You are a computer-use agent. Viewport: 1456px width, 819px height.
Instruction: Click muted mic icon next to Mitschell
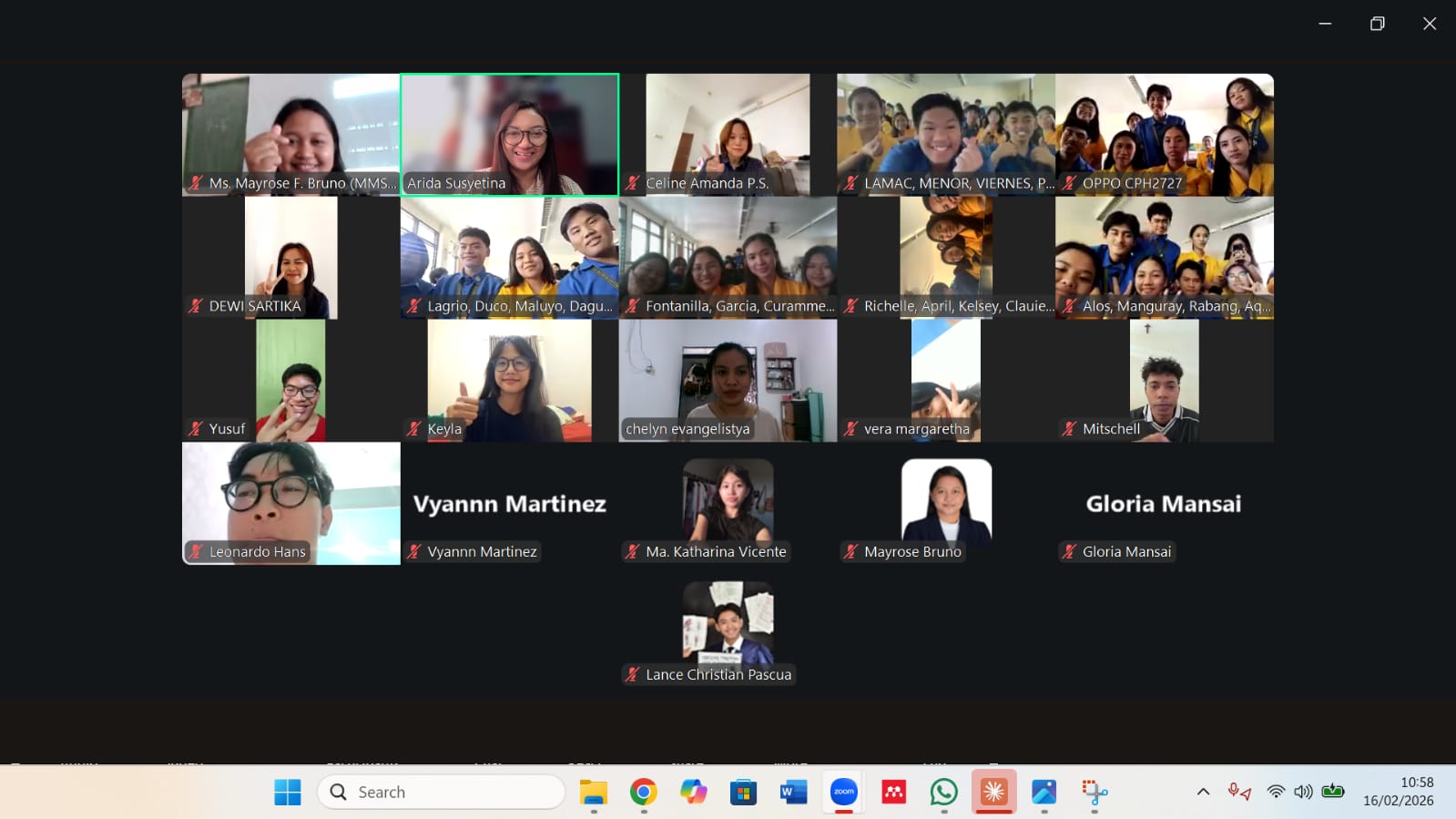pyautogui.click(x=1069, y=428)
